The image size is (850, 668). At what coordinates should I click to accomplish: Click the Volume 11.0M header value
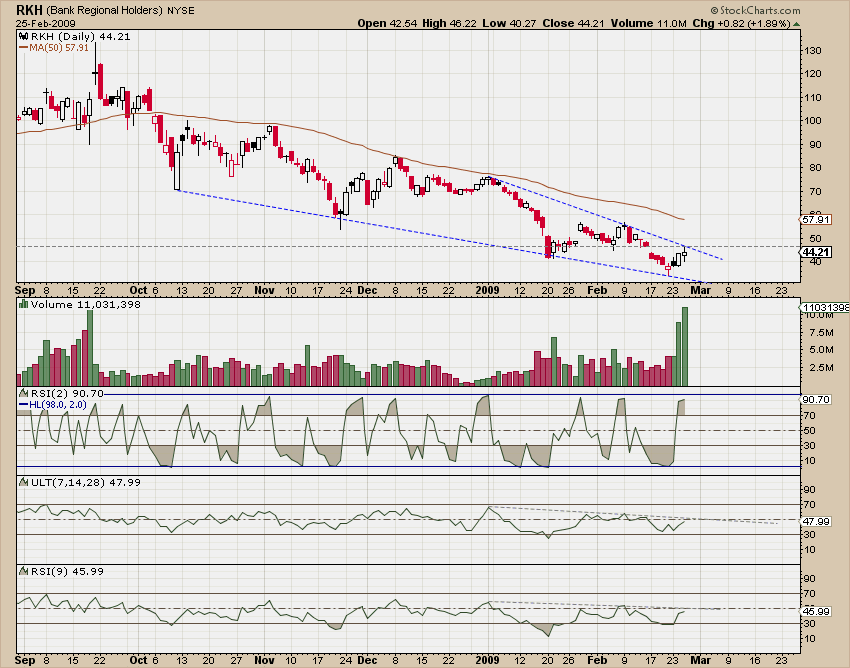(648, 23)
